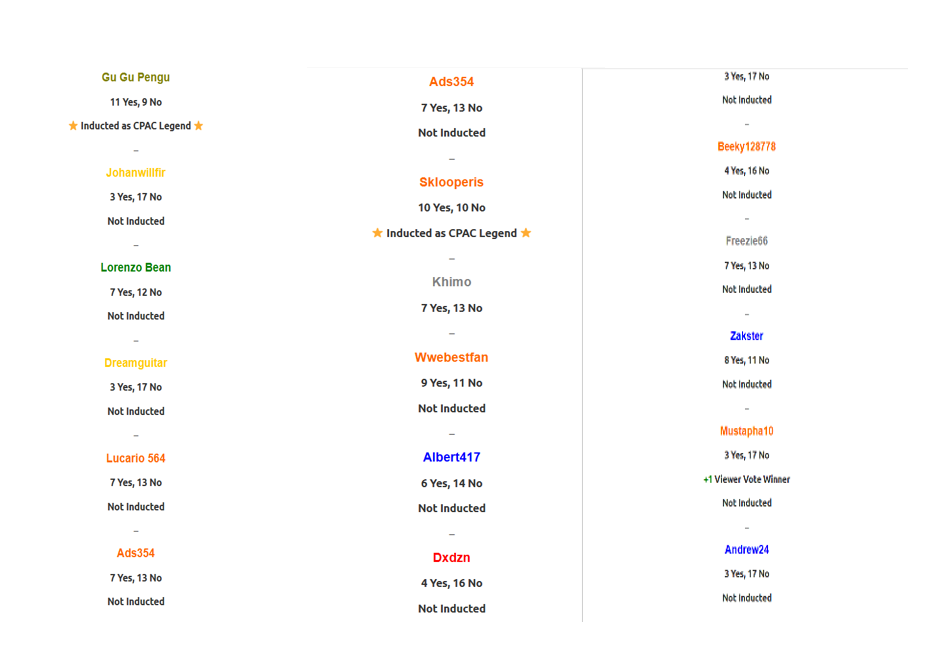Open the blue Zakster link
Image resolution: width=926 pixels, height=655 pixels.
pyautogui.click(x=746, y=336)
